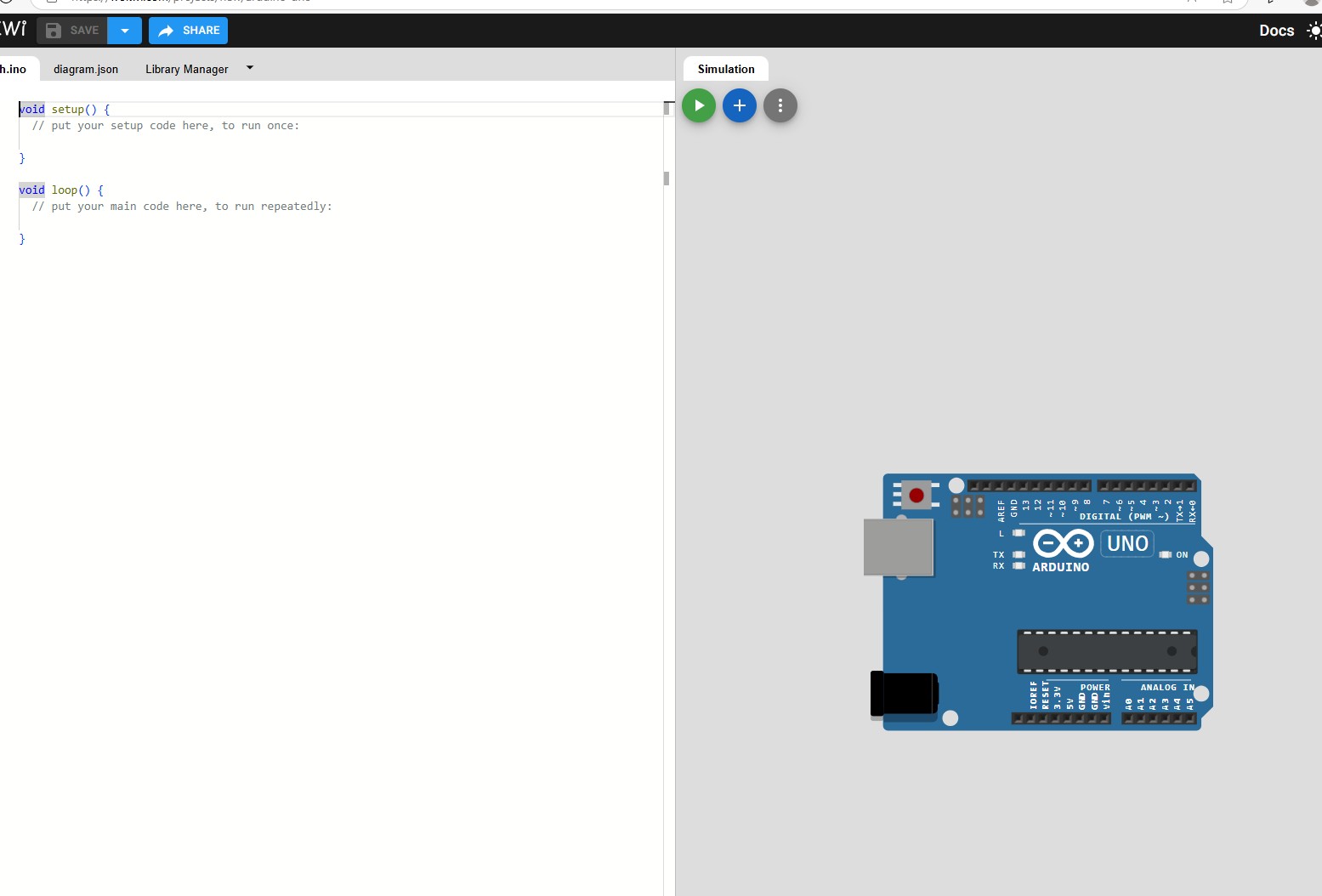Expand the file tabs dropdown arrow
Screen dimensions: 1322x896
[x=250, y=67]
